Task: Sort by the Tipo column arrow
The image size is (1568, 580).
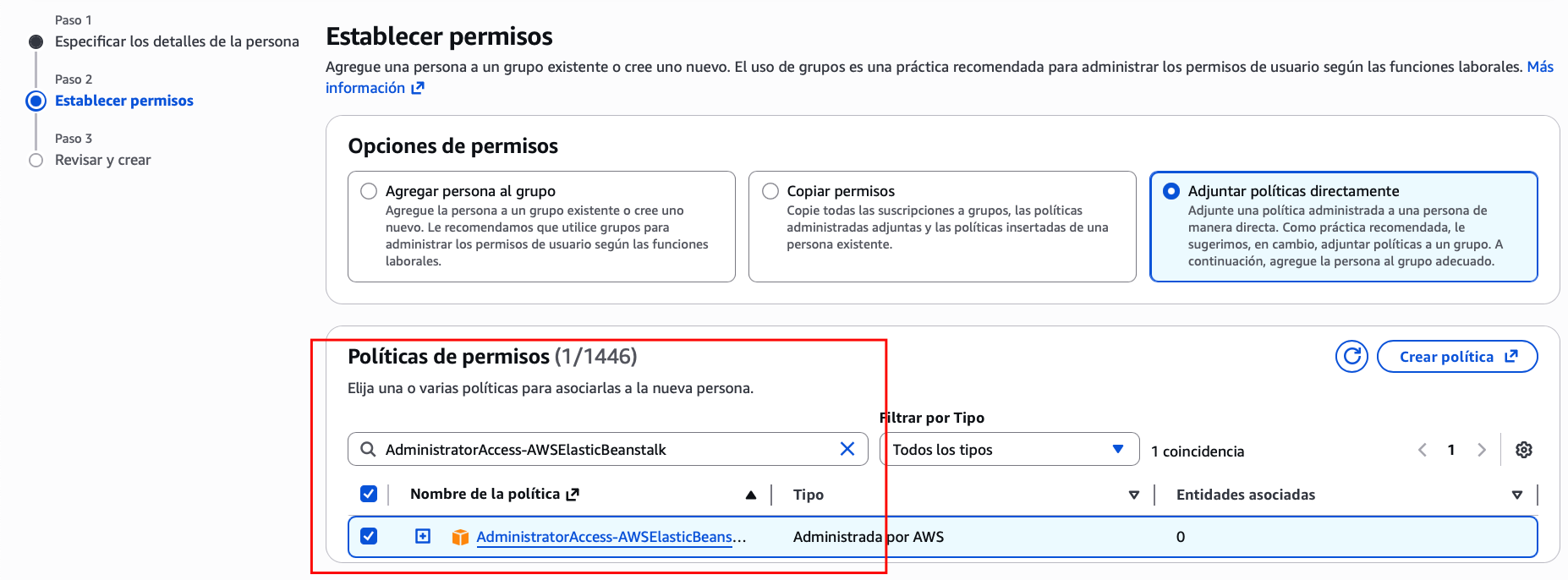Action: point(1133,495)
